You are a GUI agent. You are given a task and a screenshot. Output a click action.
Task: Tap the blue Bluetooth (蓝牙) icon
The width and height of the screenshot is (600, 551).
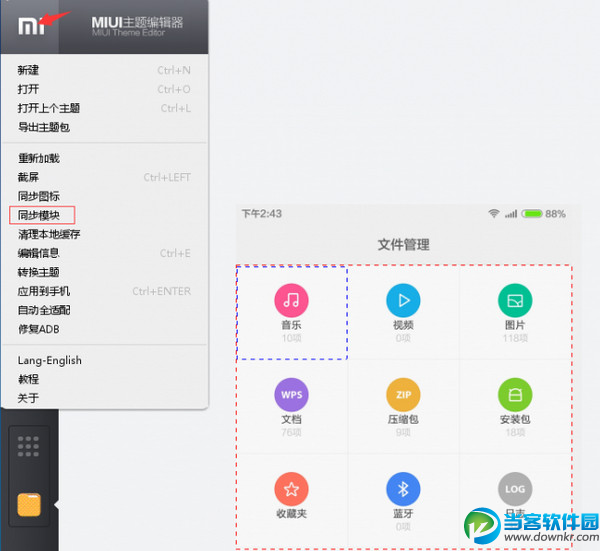click(403, 489)
